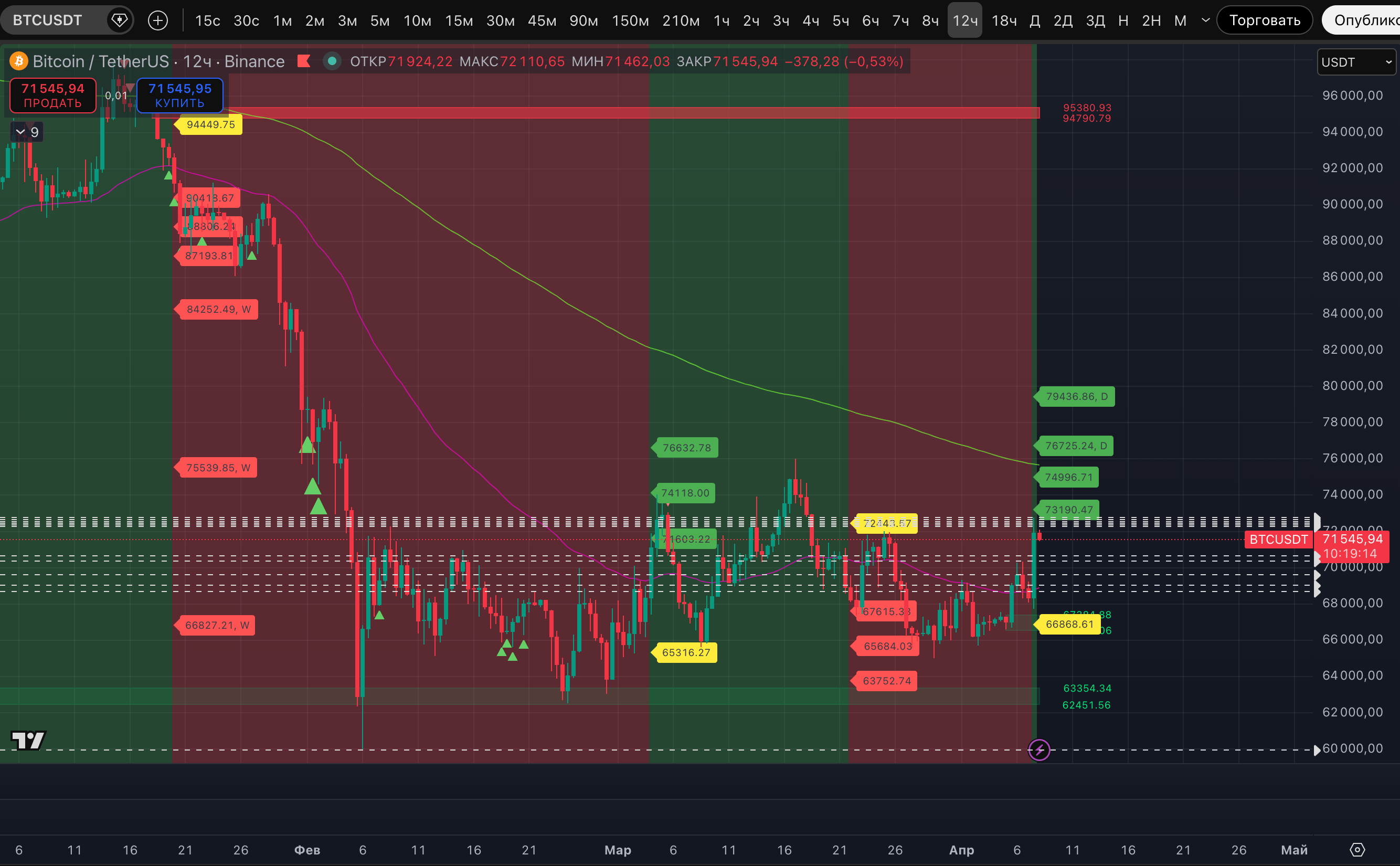The image size is (1400, 866).
Task: Switch to the 15м interval
Action: [x=459, y=20]
